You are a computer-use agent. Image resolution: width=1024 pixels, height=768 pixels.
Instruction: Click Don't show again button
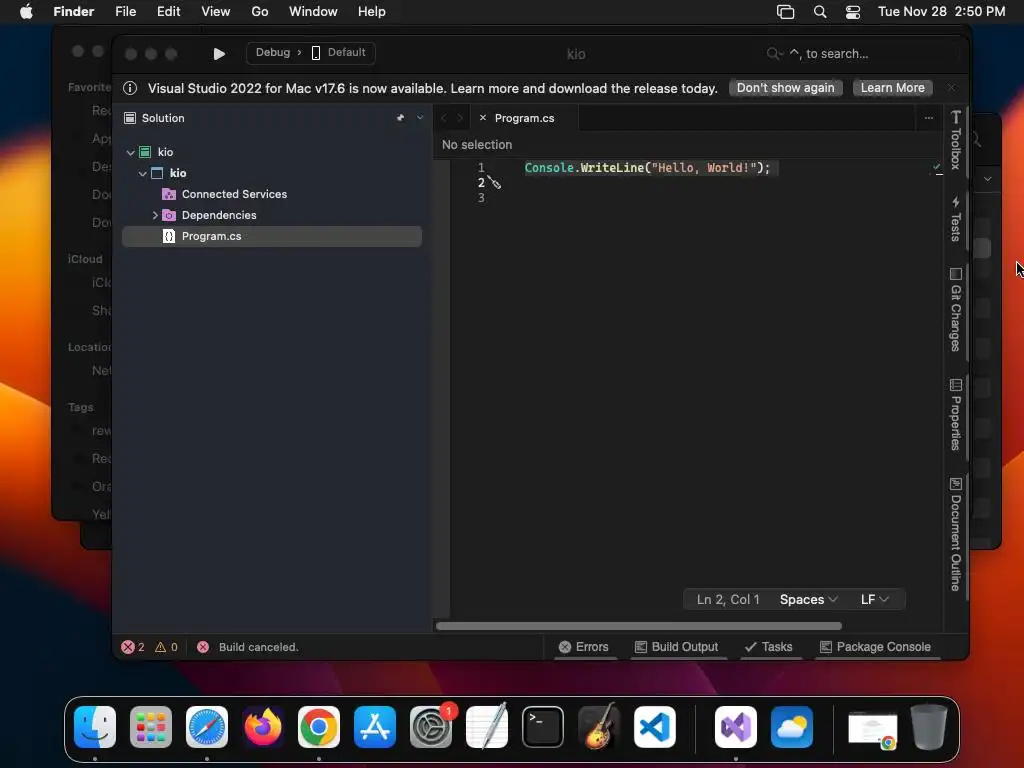785,88
